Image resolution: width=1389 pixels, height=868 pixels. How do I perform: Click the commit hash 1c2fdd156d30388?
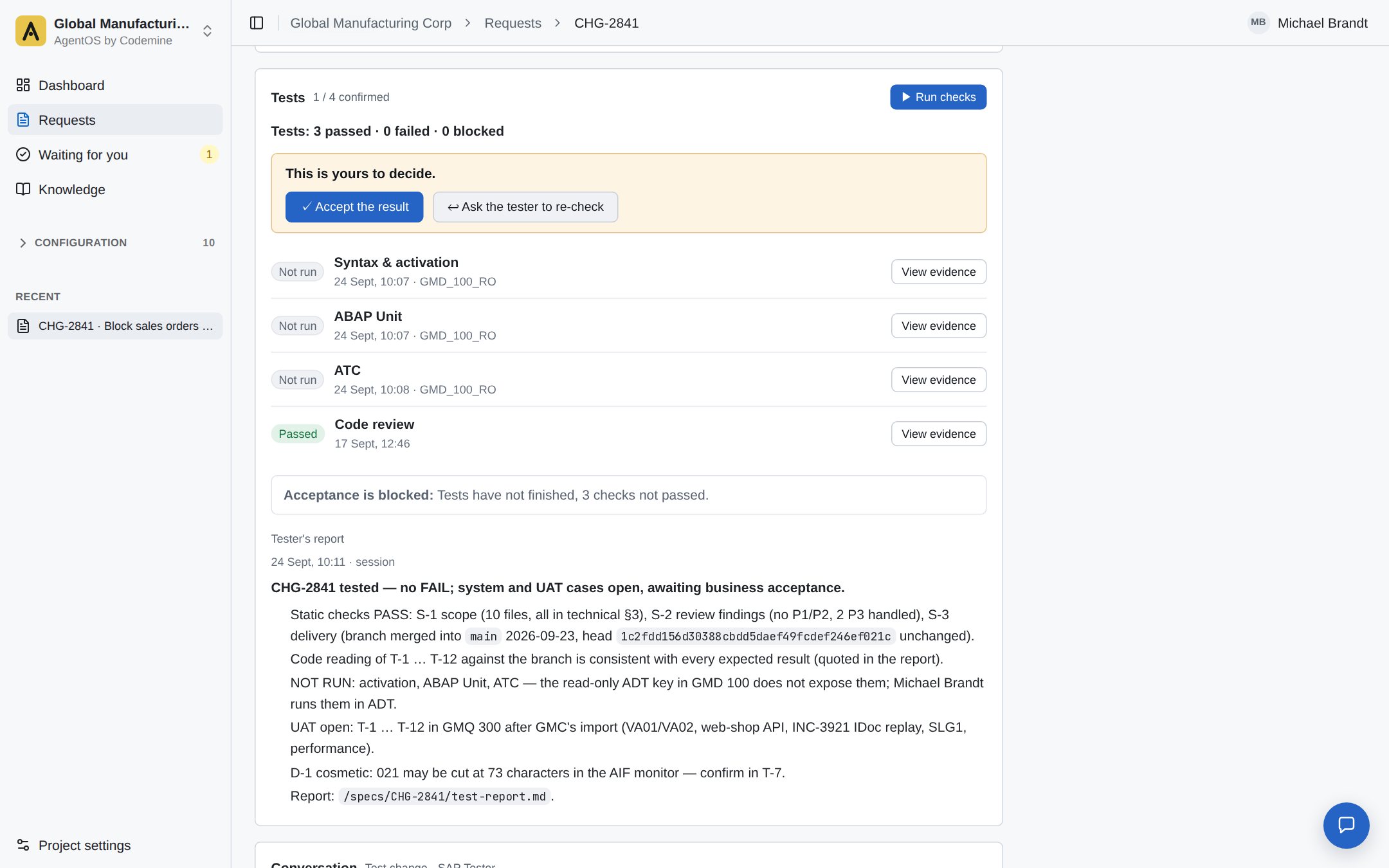756,636
